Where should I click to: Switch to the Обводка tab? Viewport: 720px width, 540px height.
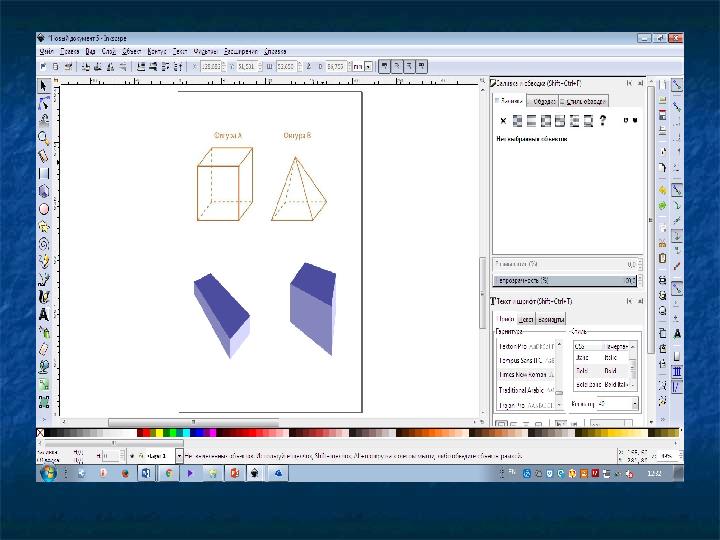click(x=542, y=101)
